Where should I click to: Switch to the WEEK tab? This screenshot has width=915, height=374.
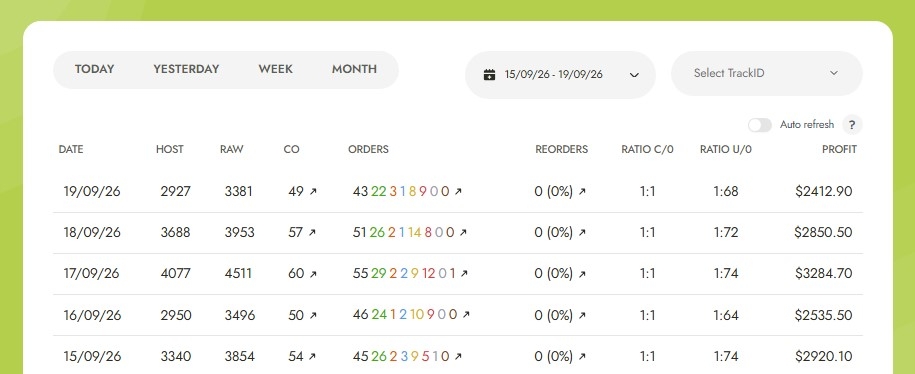pyautogui.click(x=275, y=69)
